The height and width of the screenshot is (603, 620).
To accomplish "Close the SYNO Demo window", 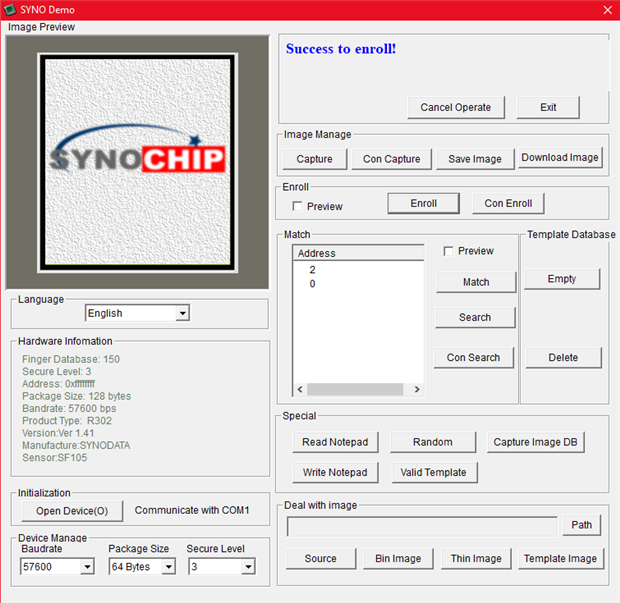I will (608, 10).
